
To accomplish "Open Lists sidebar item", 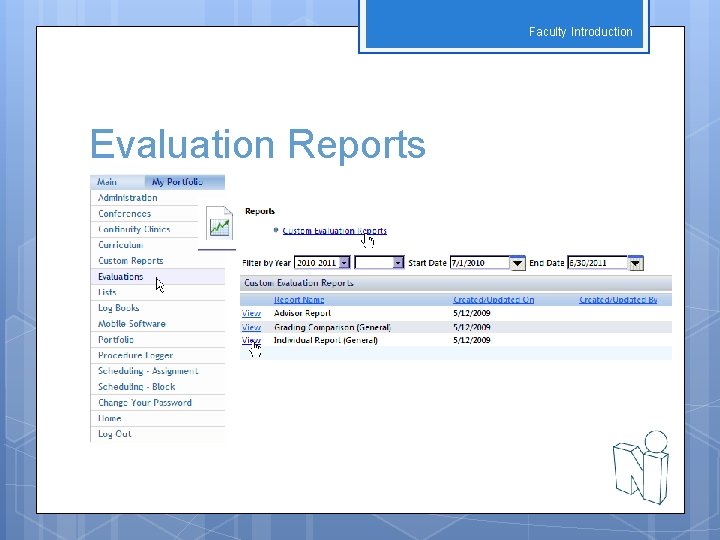I will pos(107,292).
